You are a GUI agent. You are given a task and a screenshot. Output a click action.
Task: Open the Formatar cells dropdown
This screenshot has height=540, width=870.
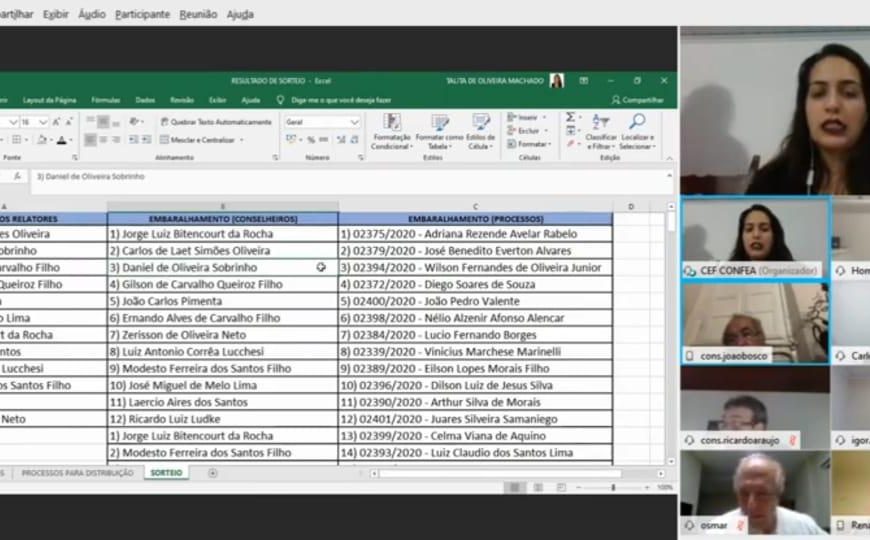coord(529,144)
